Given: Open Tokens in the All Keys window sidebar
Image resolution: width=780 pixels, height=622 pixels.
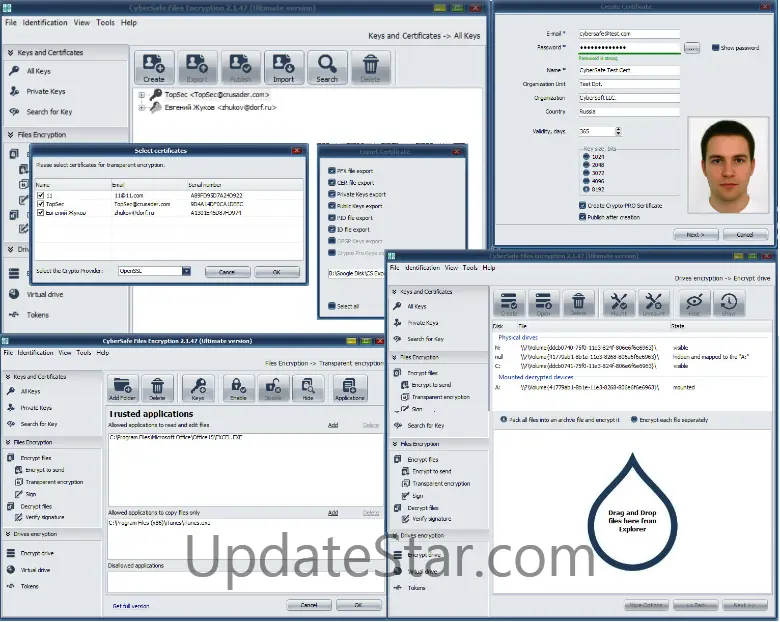Looking at the screenshot, I should click(x=37, y=315).
